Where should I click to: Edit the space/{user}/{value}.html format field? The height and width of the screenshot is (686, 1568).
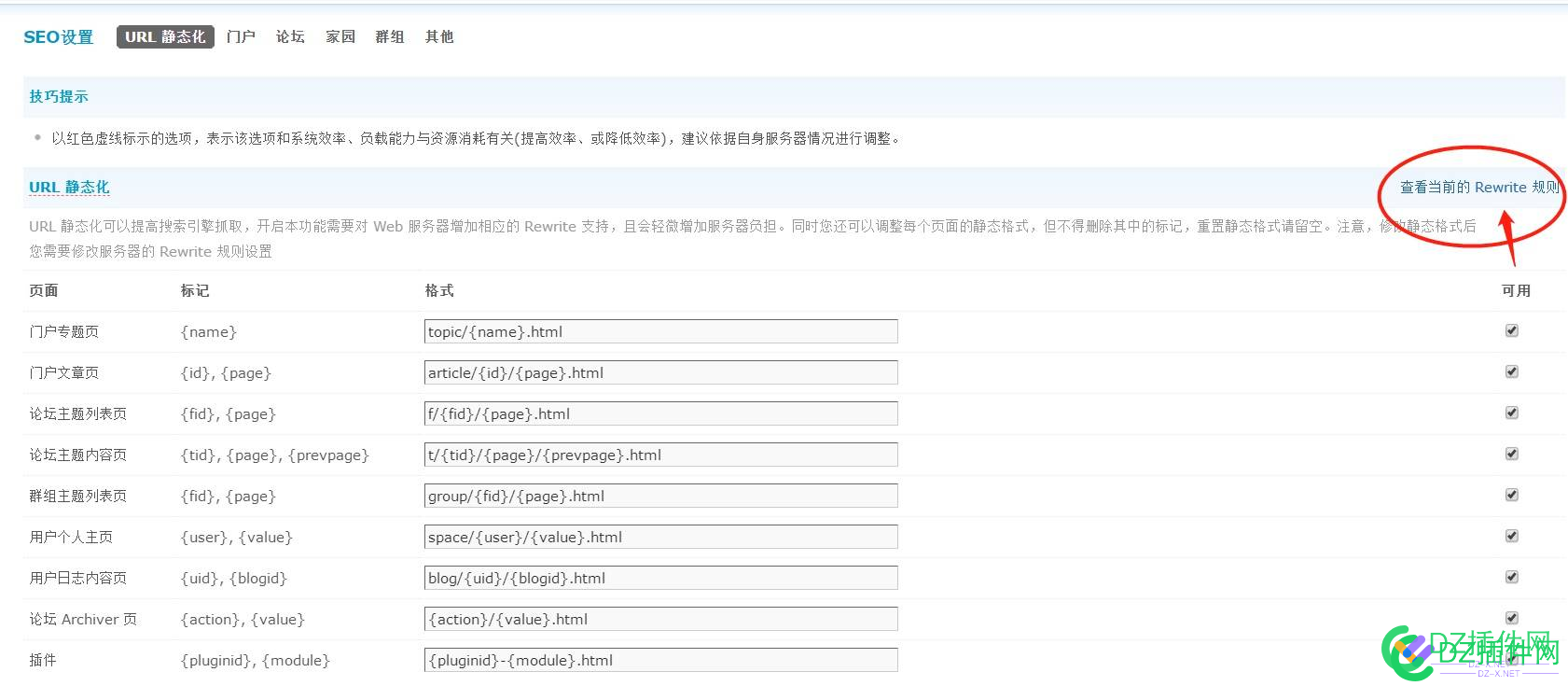coord(661,537)
